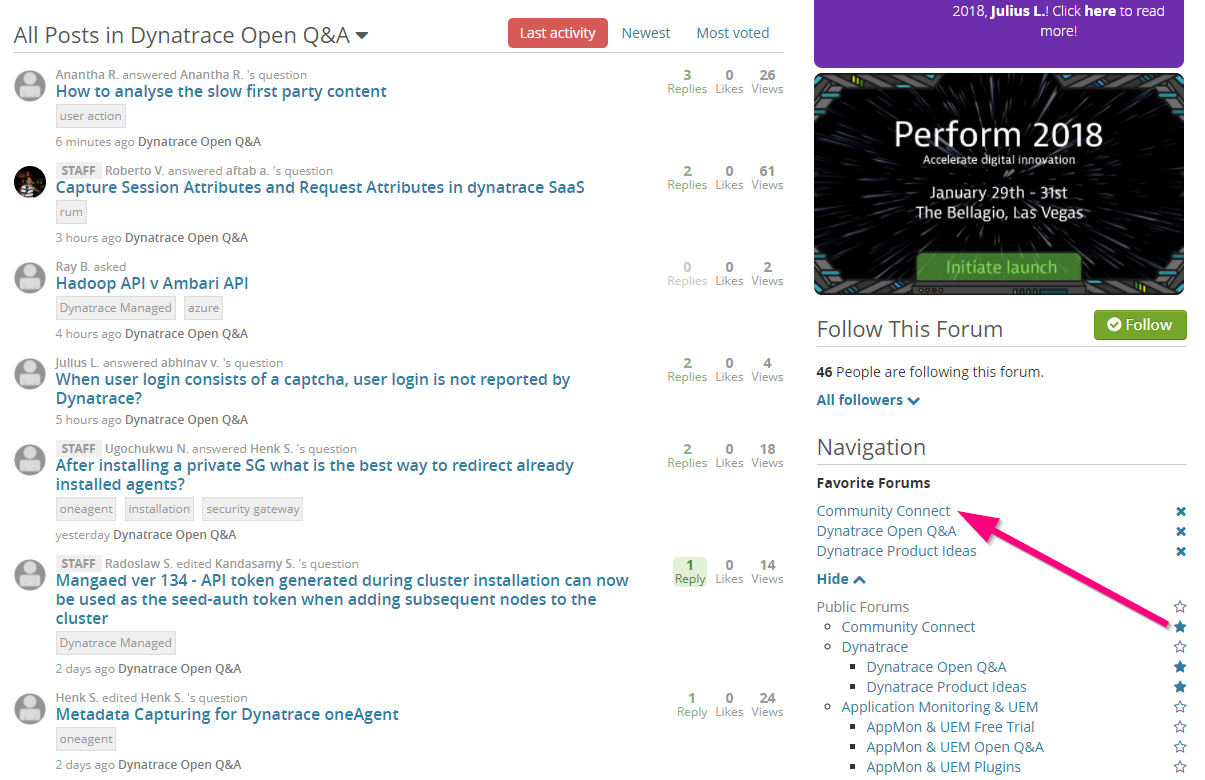The height and width of the screenshot is (780, 1205).
Task: Open Dynatrace category in forum tree
Action: point(875,647)
